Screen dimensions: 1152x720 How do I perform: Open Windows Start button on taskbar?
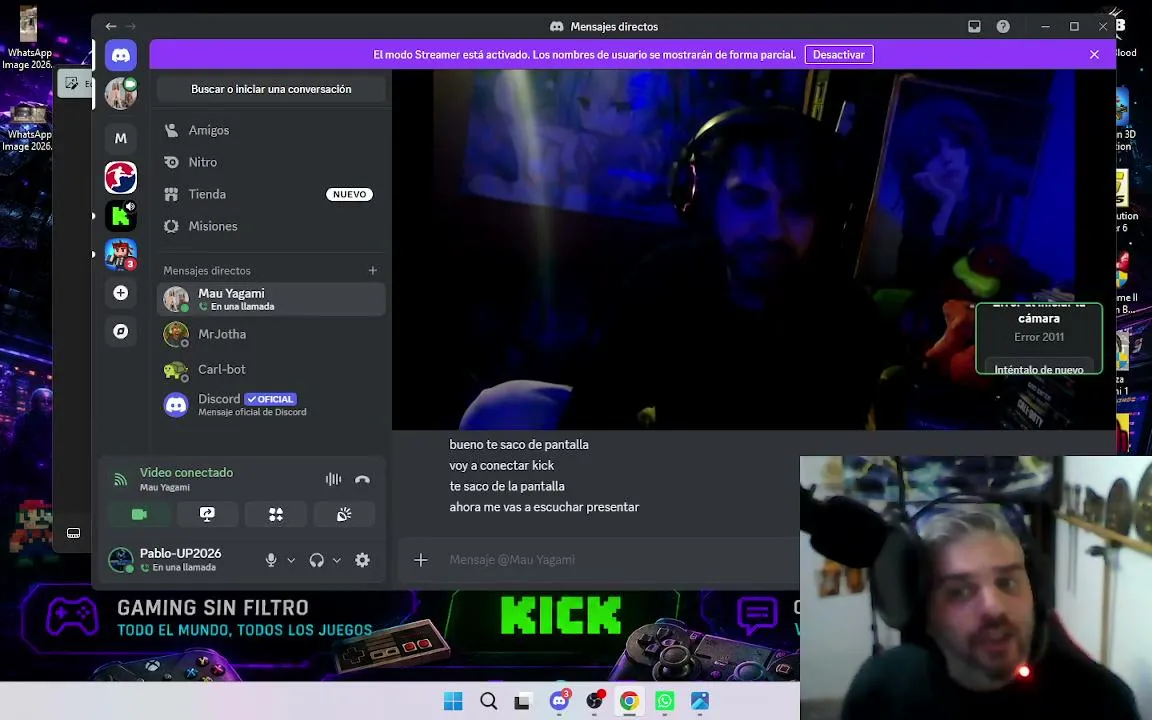click(453, 701)
